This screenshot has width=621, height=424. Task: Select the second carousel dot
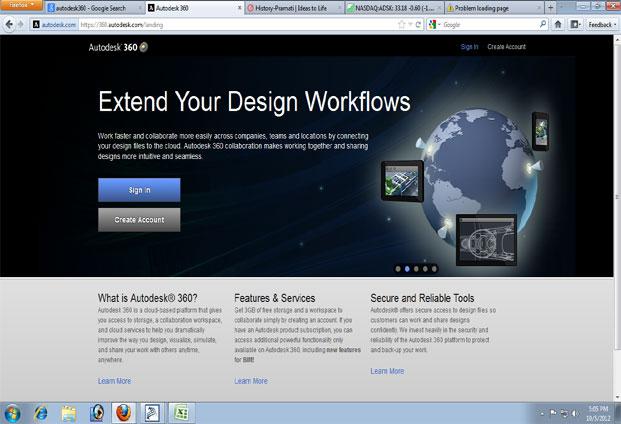click(407, 269)
